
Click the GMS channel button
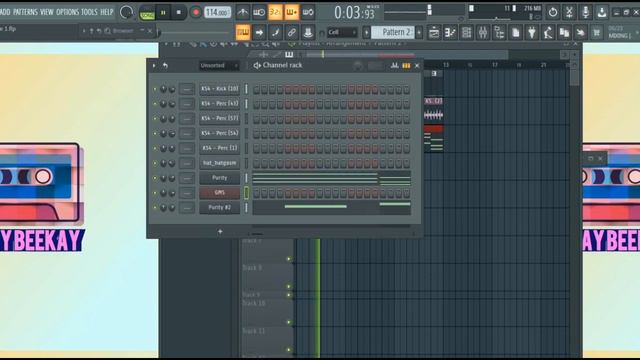coord(220,193)
